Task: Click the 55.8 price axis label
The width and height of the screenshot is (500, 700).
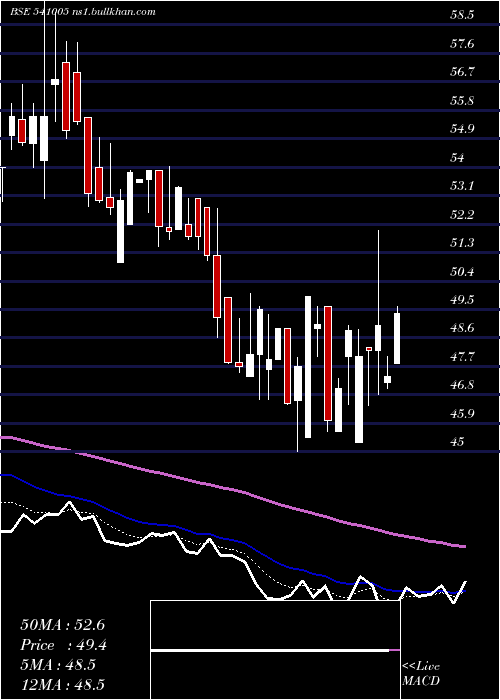Action: click(462, 100)
